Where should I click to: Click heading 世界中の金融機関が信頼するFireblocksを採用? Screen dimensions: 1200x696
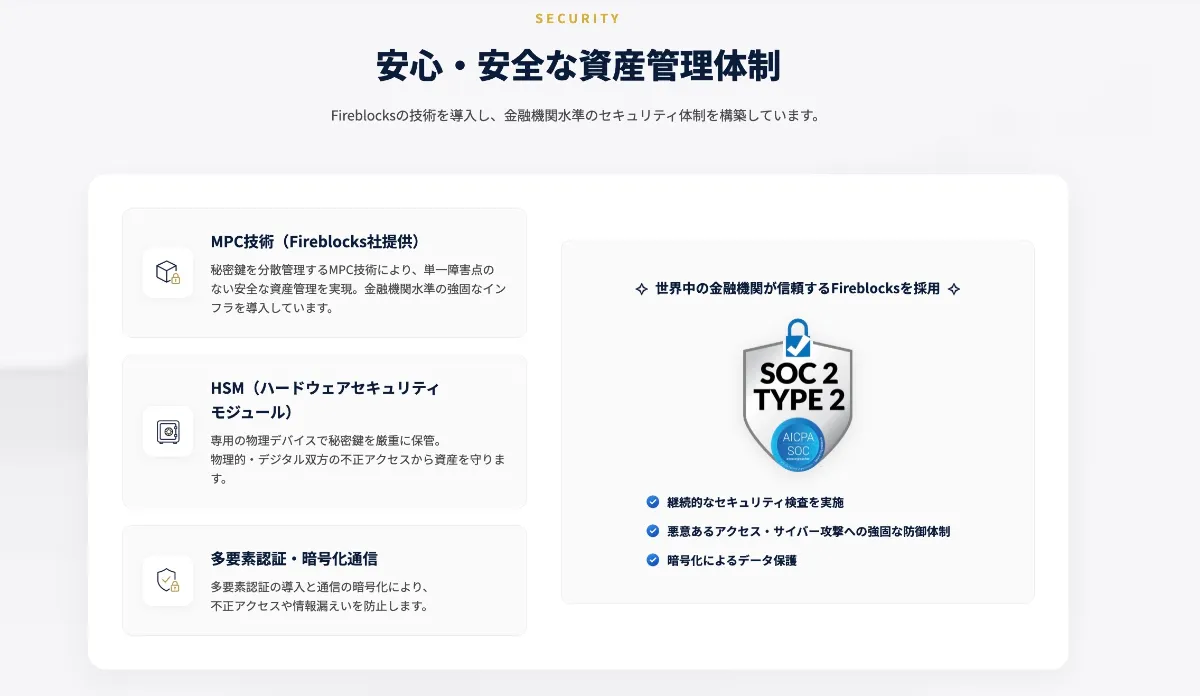click(797, 288)
